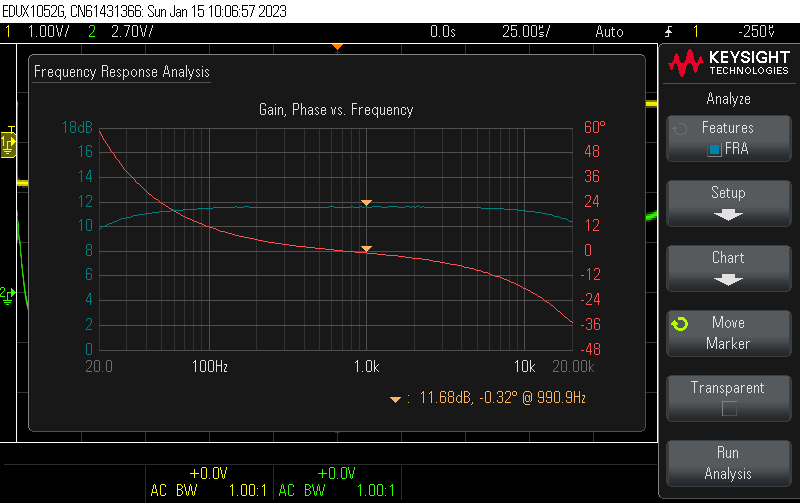Screen dimensions: 800x503
Task: Click channel 2 AC BW coupling status
Action: 302,490
